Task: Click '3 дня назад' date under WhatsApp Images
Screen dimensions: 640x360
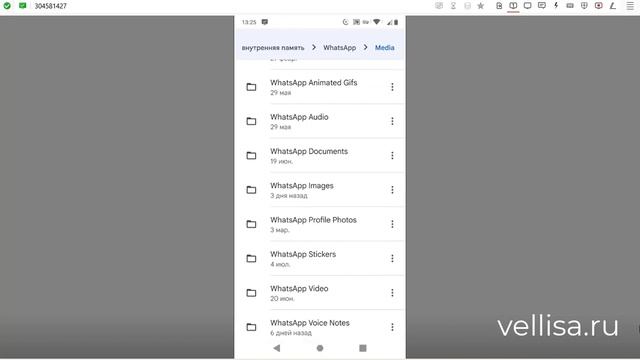Action: point(289,196)
